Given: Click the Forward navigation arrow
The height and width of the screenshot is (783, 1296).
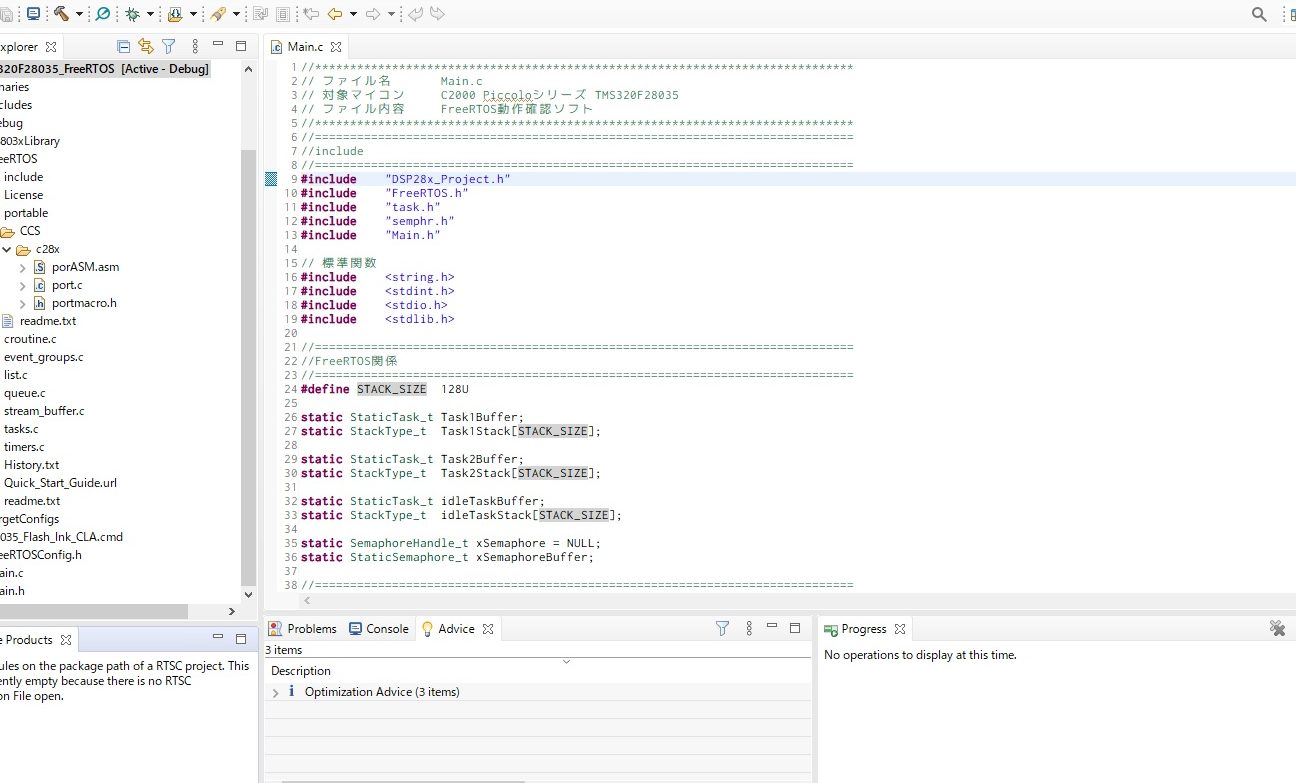Looking at the screenshot, I should pos(373,14).
